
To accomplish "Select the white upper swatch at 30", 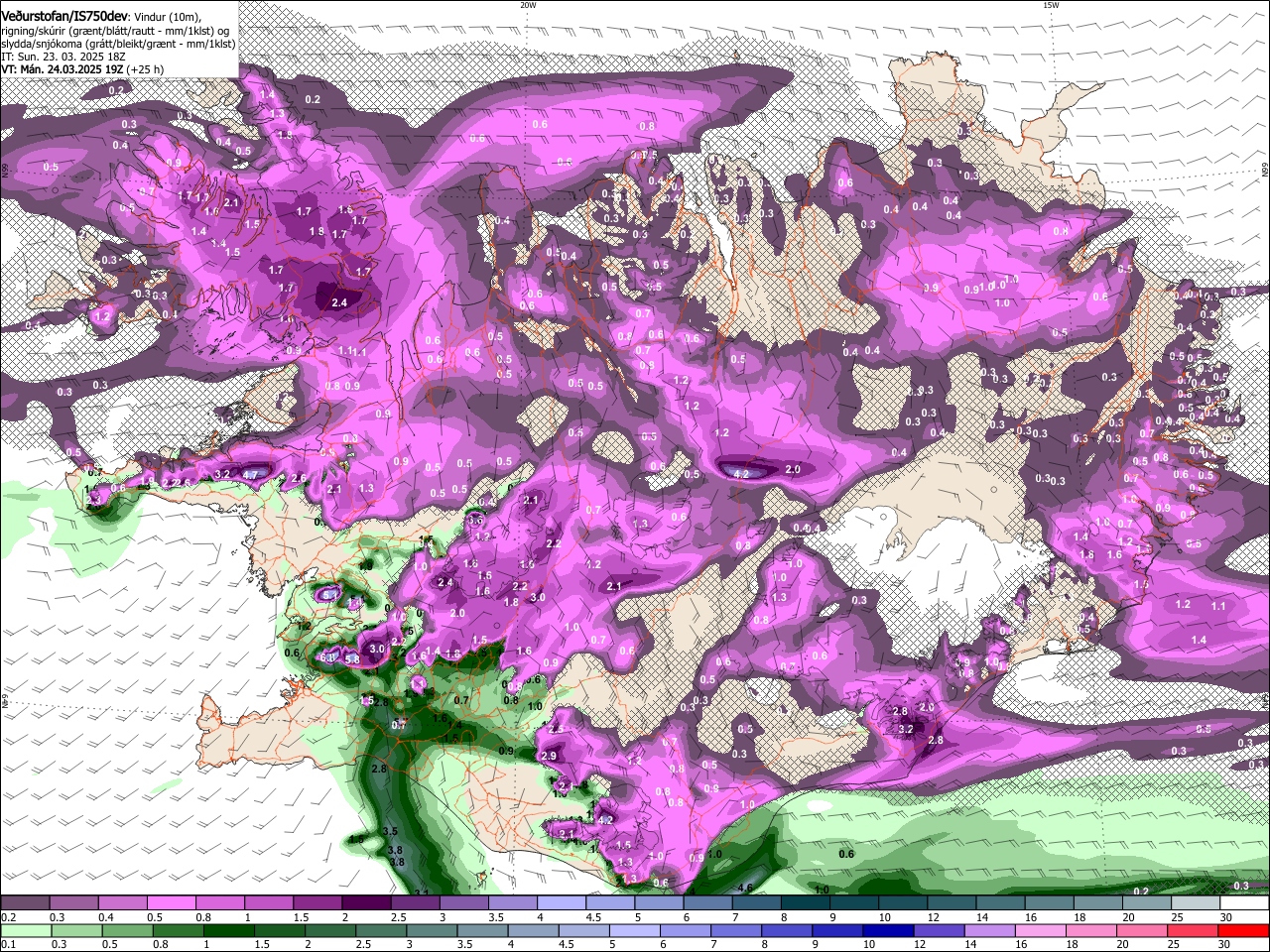I will click(x=1244, y=903).
